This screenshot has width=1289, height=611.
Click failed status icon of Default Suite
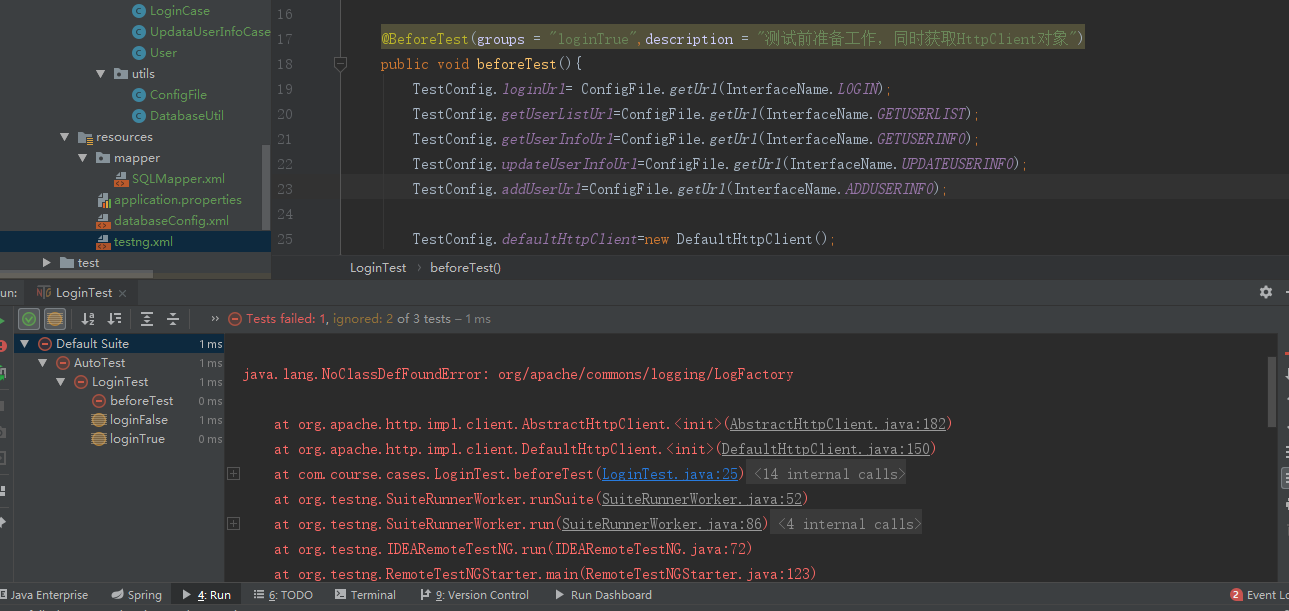point(45,344)
